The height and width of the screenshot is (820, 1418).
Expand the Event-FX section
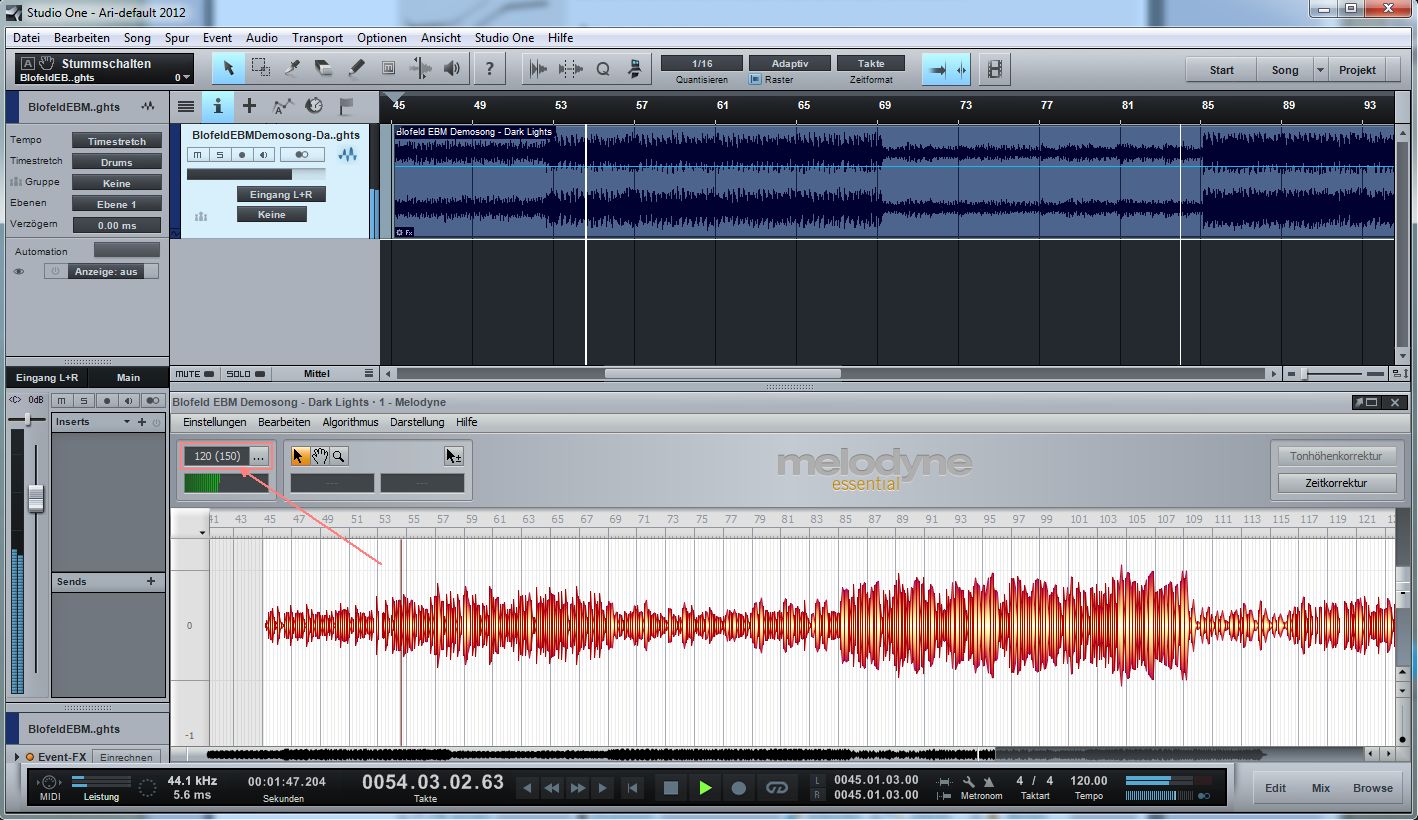17,757
